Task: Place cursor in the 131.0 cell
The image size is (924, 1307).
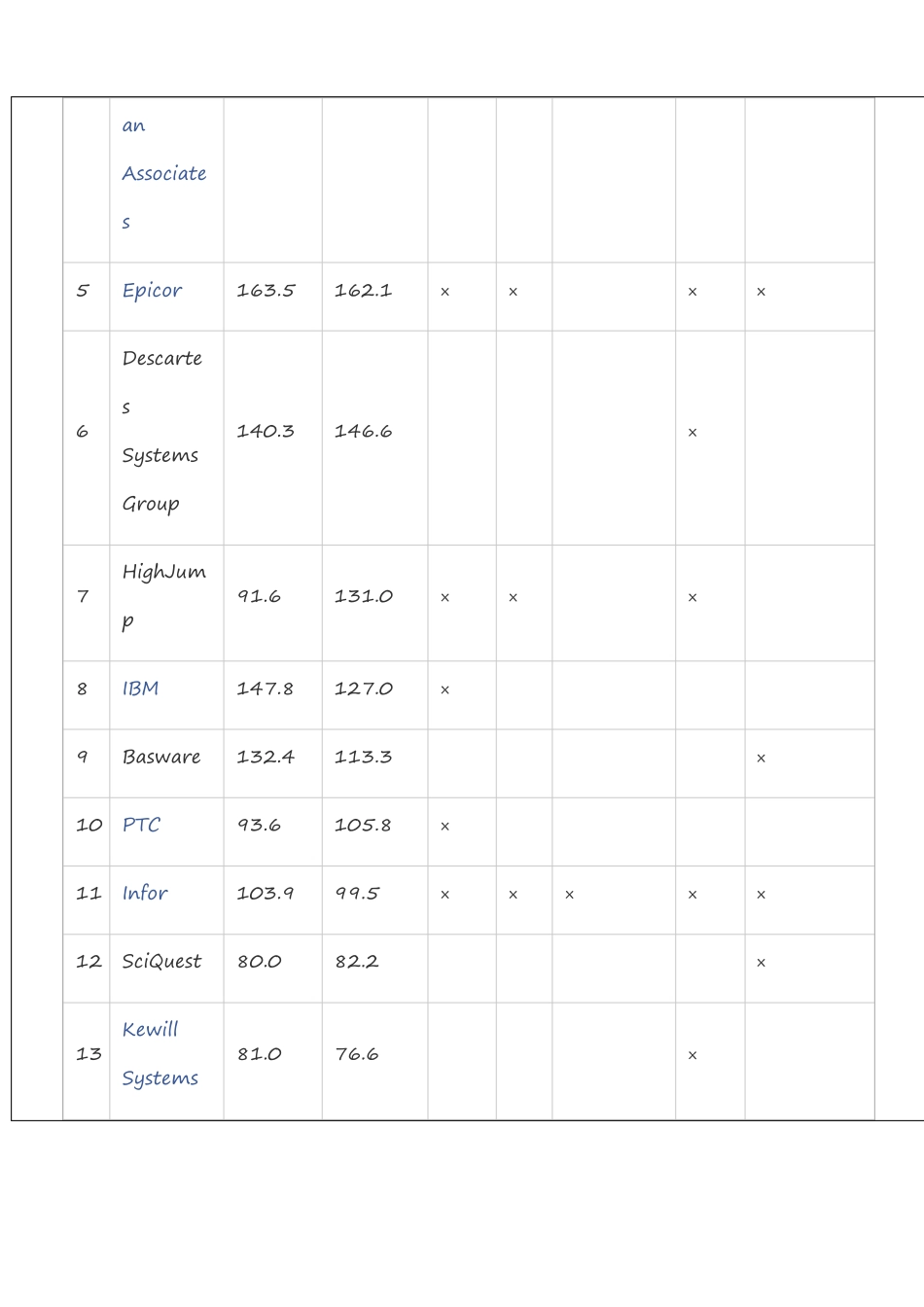Action: click(363, 596)
